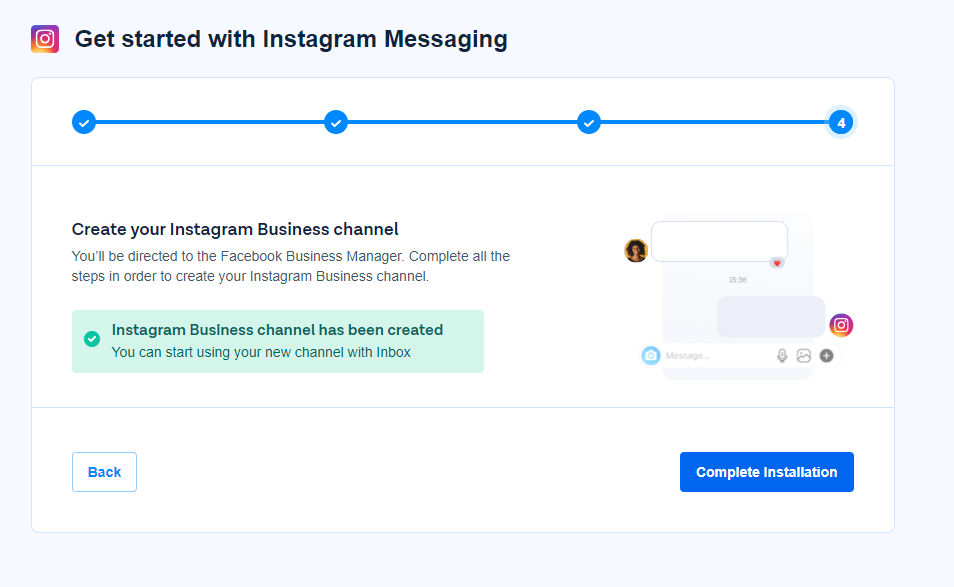This screenshot has height=587, width=954.
Task: Click the paragraph mentioning Facebook Business Manager
Action: (291, 266)
